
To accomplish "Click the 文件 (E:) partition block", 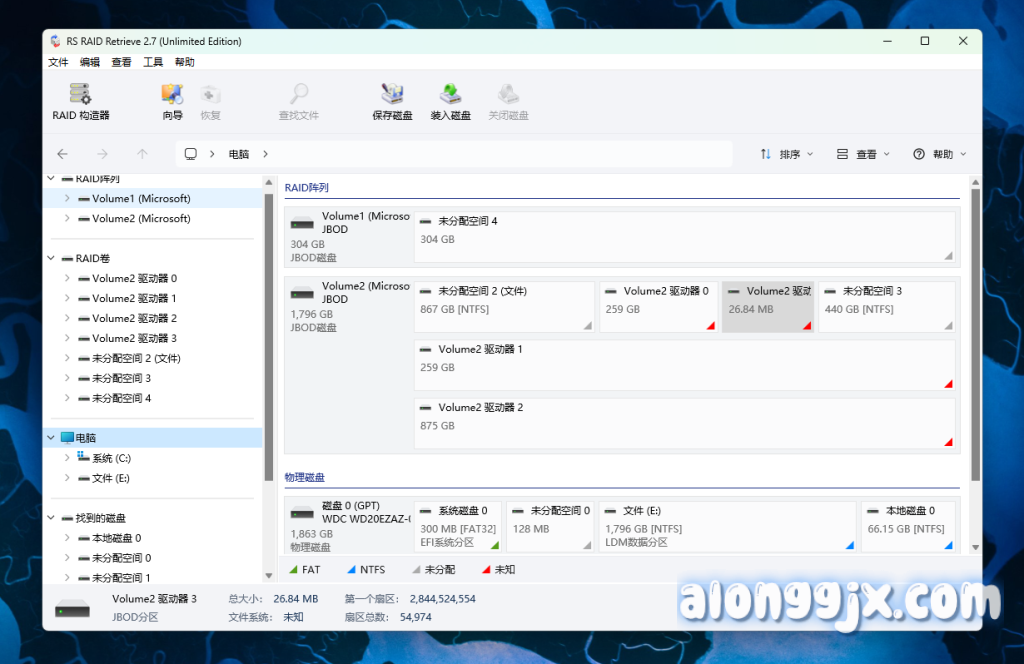I will point(727,525).
